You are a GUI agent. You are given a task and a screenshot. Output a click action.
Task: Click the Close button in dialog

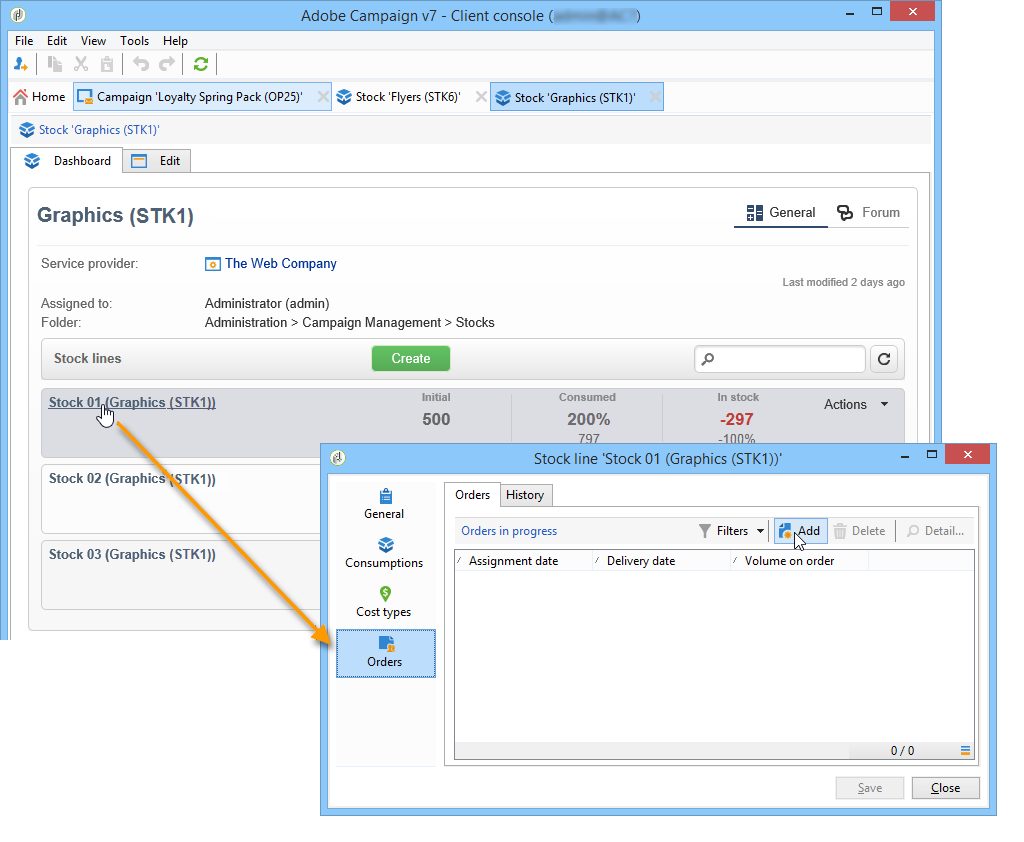point(946,788)
